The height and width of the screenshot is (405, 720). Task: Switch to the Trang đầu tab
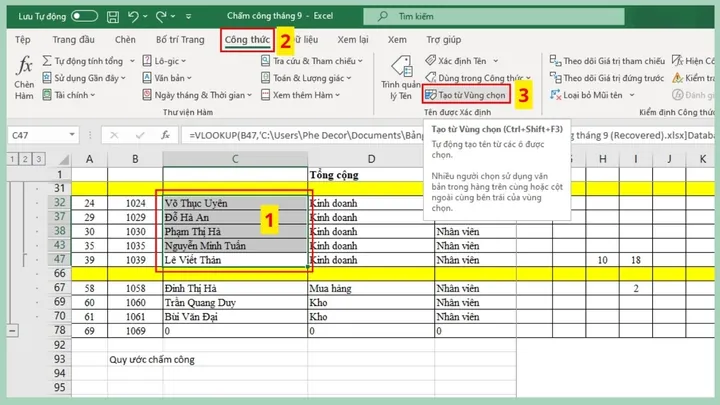73,39
